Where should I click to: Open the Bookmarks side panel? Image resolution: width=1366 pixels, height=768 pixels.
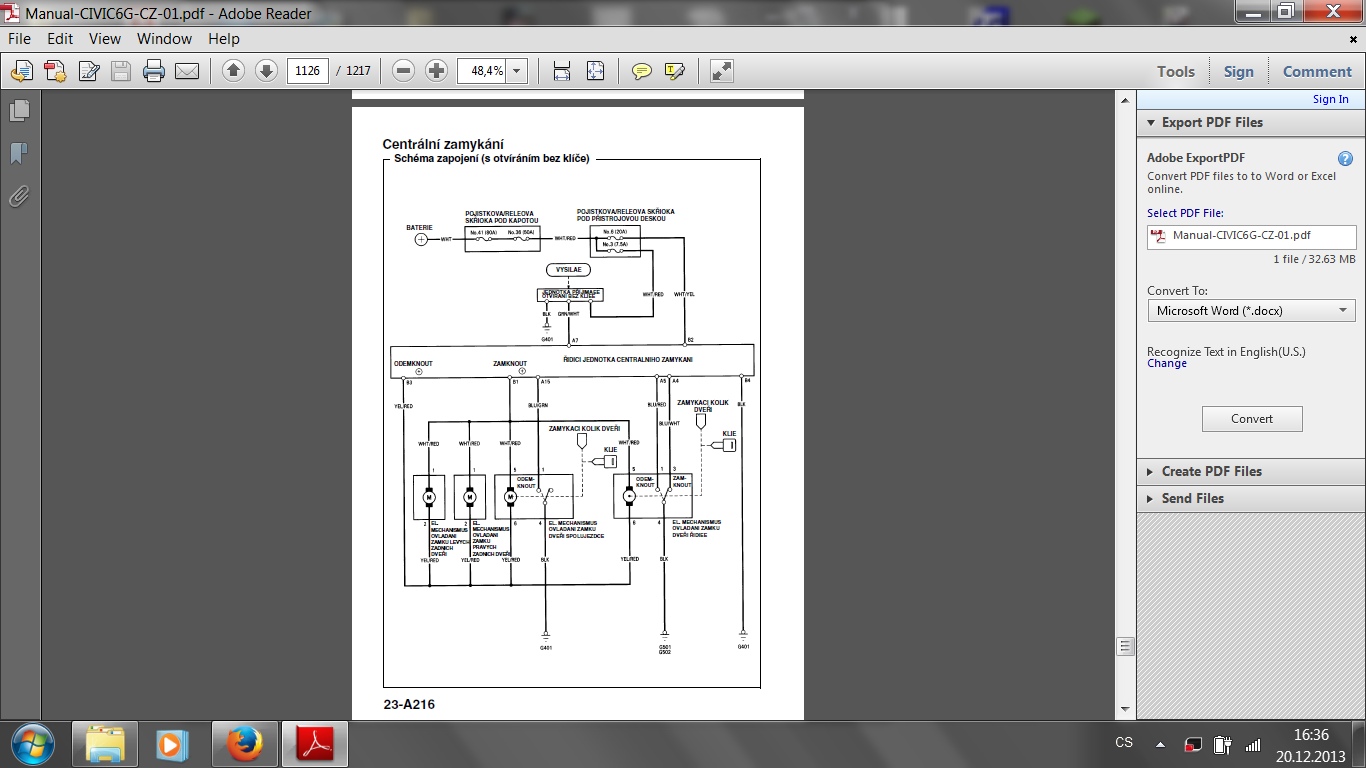tap(19, 153)
